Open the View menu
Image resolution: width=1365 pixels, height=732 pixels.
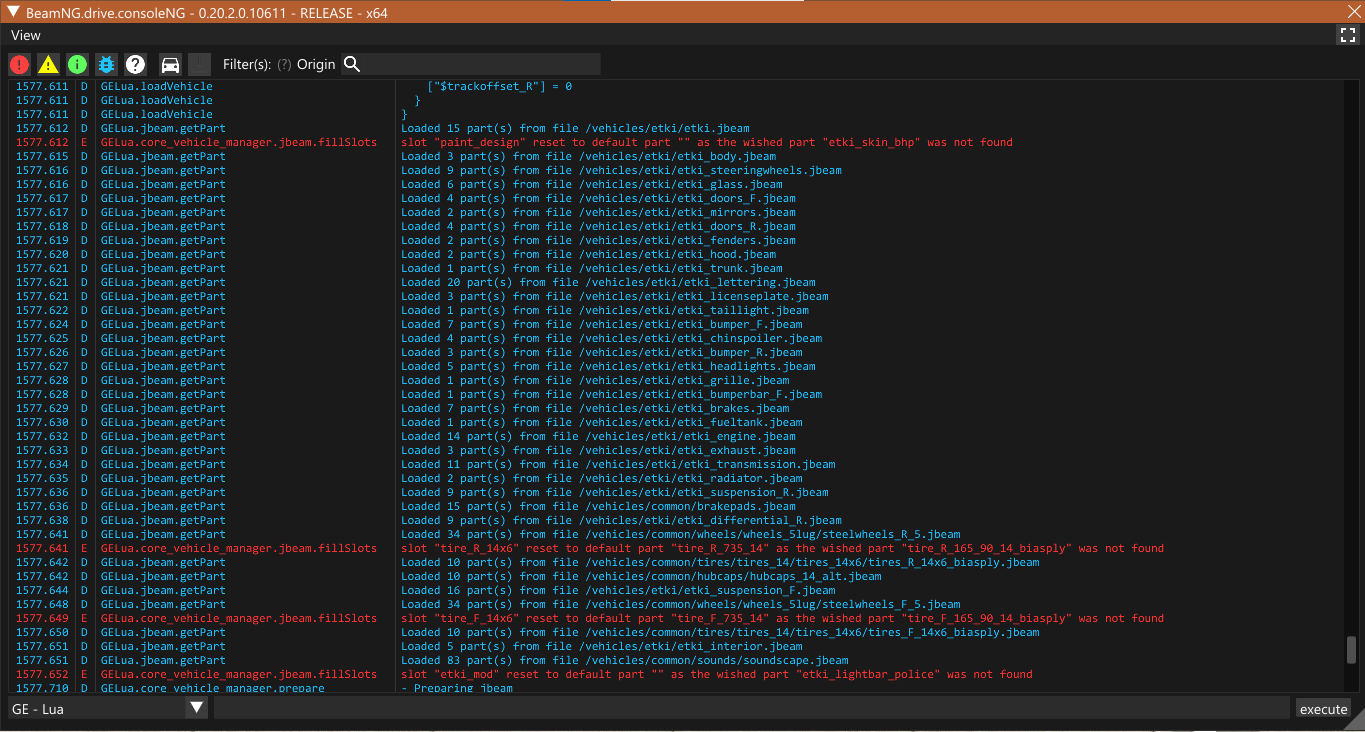26,35
